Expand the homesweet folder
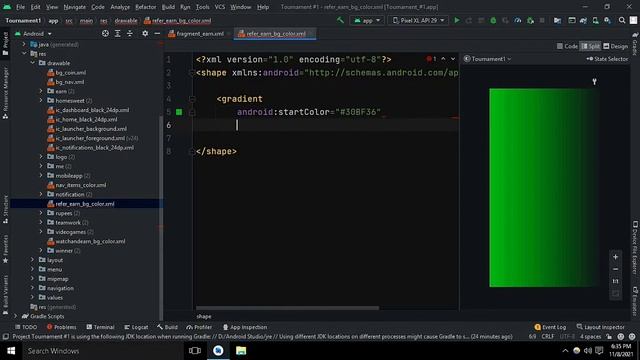The image size is (640, 360). 41,100
